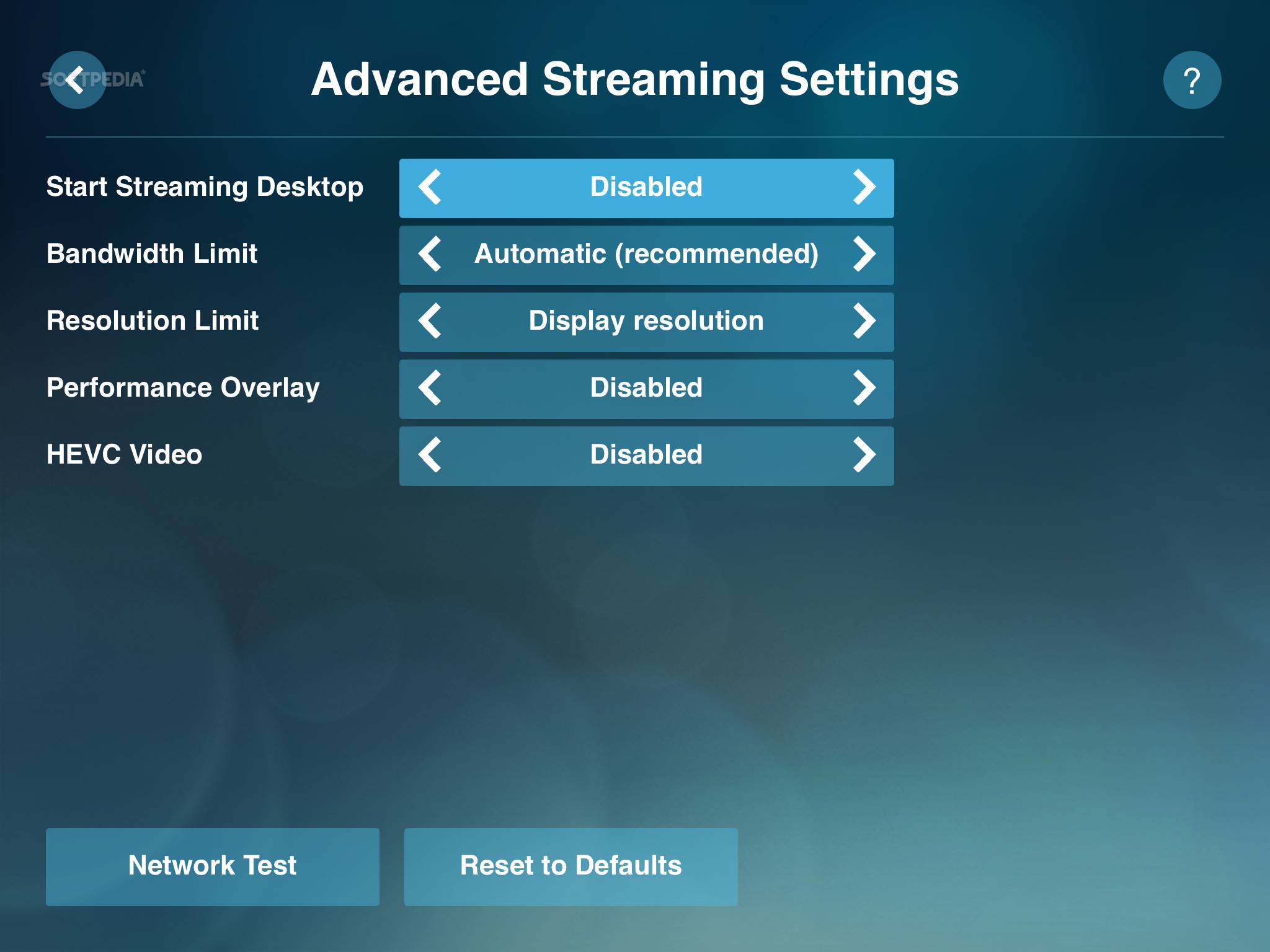Image resolution: width=1270 pixels, height=952 pixels.
Task: Click the Start Streaming Desktop Disabled value
Action: point(646,187)
